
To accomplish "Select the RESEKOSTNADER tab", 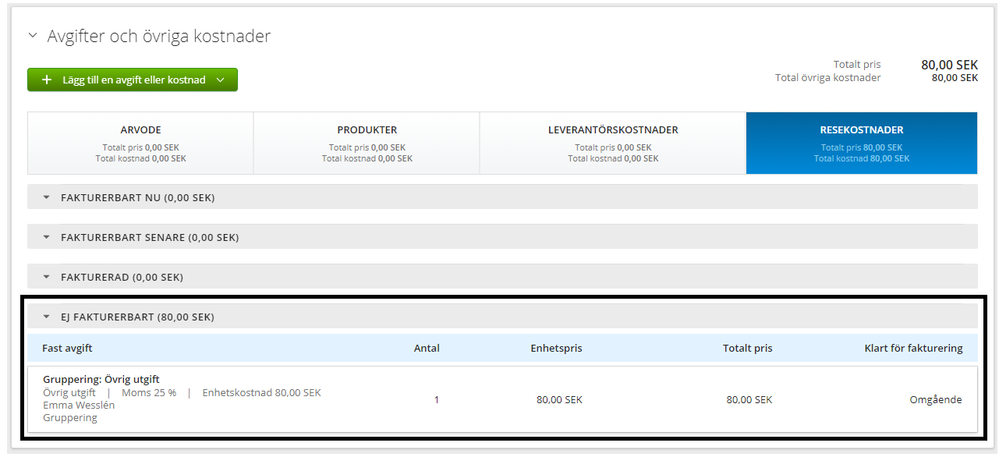I will point(861,143).
